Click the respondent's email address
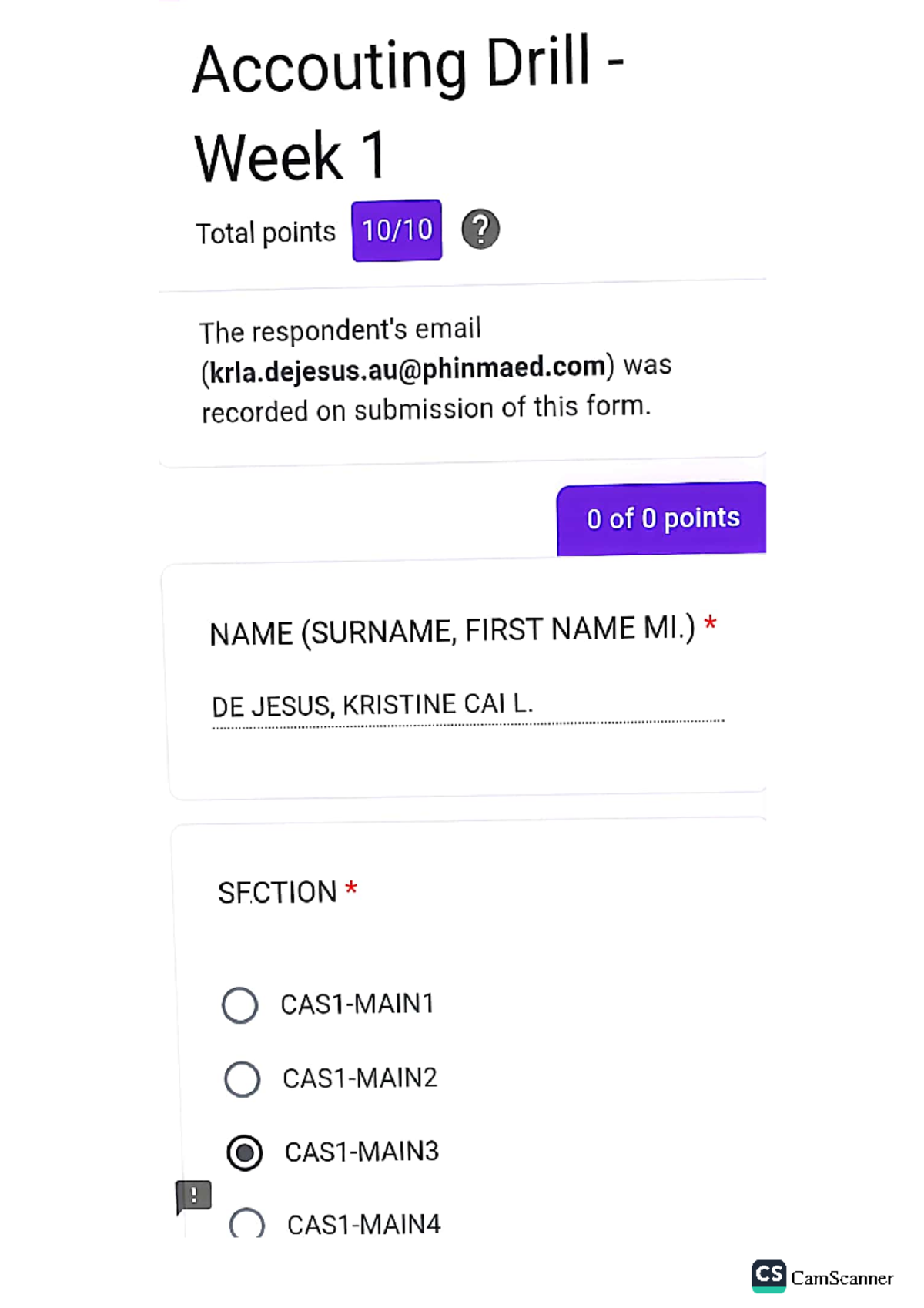 407,369
